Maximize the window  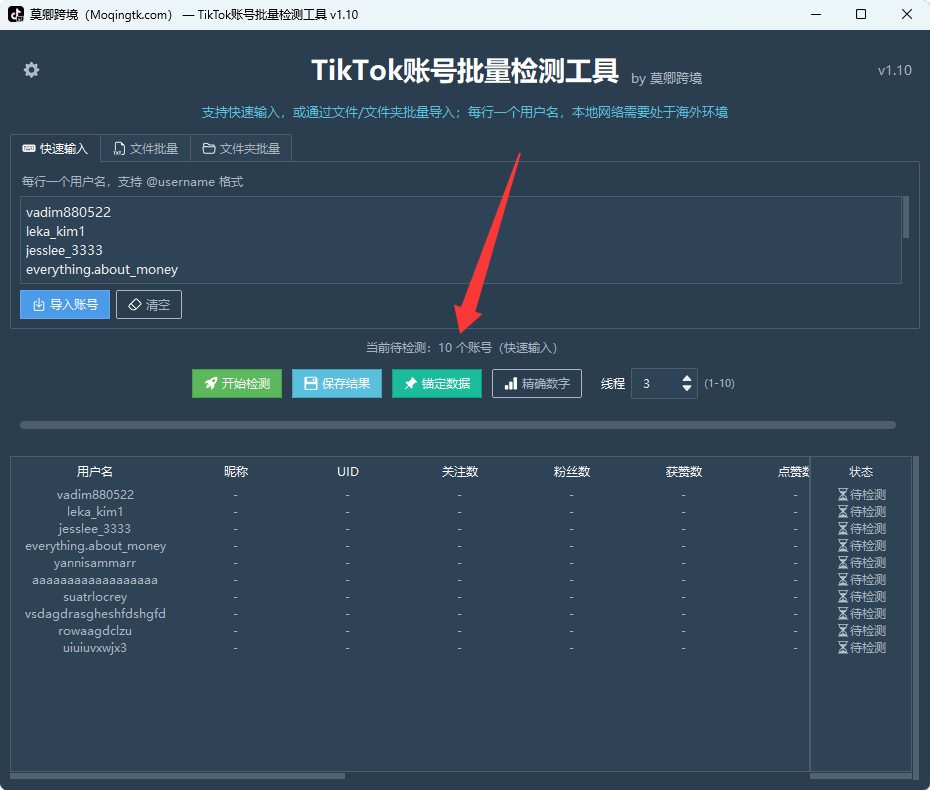pos(861,14)
